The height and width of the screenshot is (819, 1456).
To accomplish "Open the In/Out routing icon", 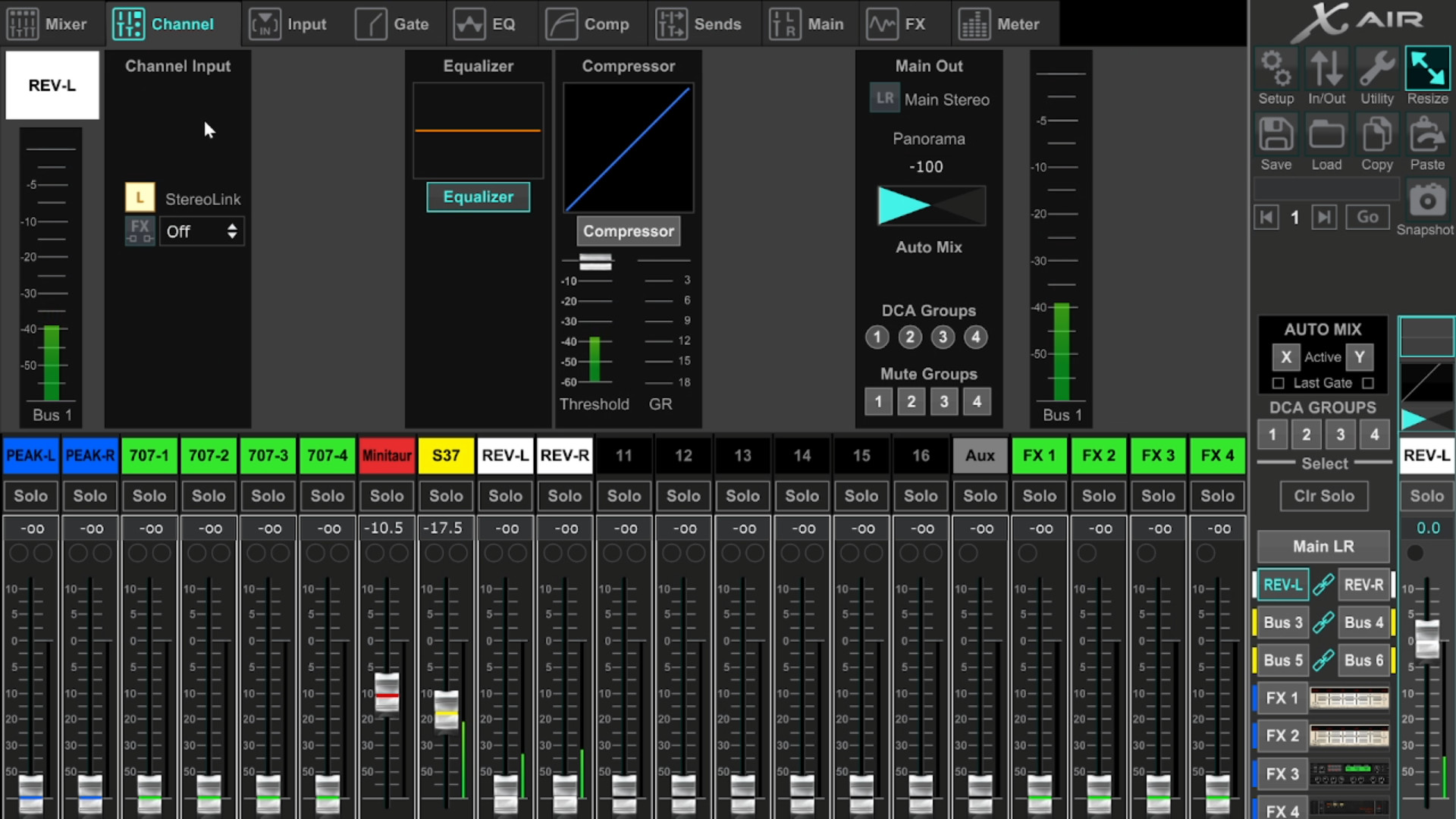I will (x=1326, y=68).
